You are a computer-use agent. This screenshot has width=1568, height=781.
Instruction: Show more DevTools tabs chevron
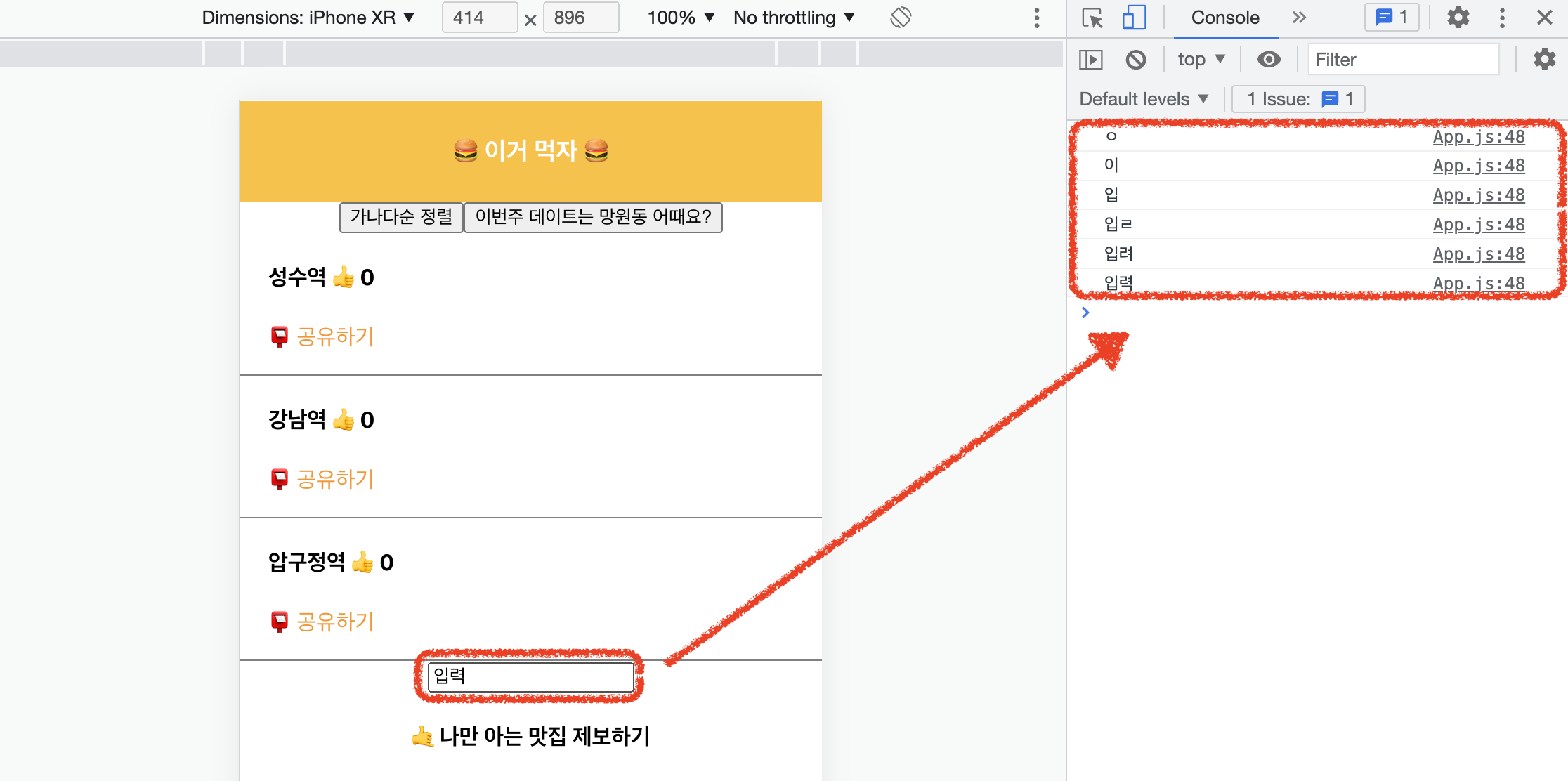tap(1299, 18)
